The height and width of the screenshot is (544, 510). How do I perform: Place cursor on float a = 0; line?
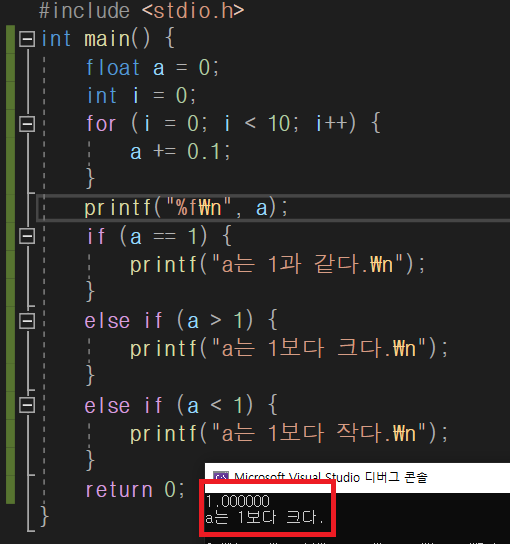[x=153, y=67]
